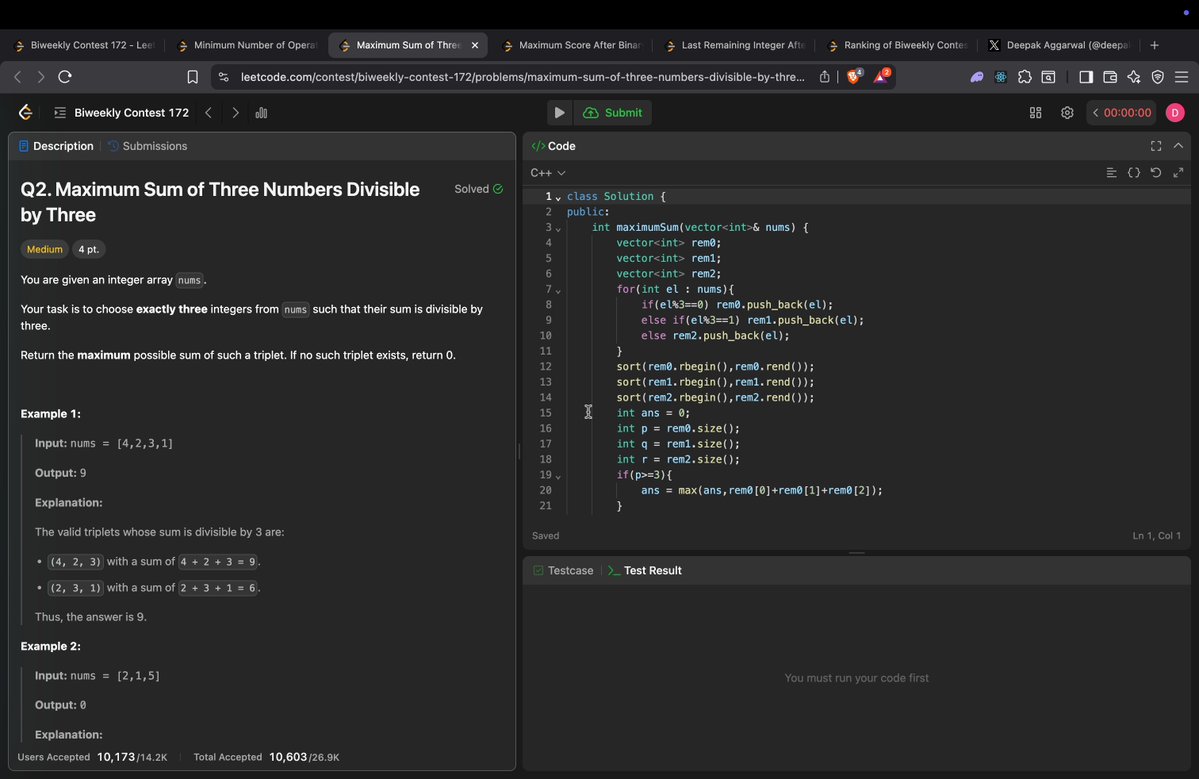Go to previous contest problem
This screenshot has height=779, width=1199.
[208, 112]
